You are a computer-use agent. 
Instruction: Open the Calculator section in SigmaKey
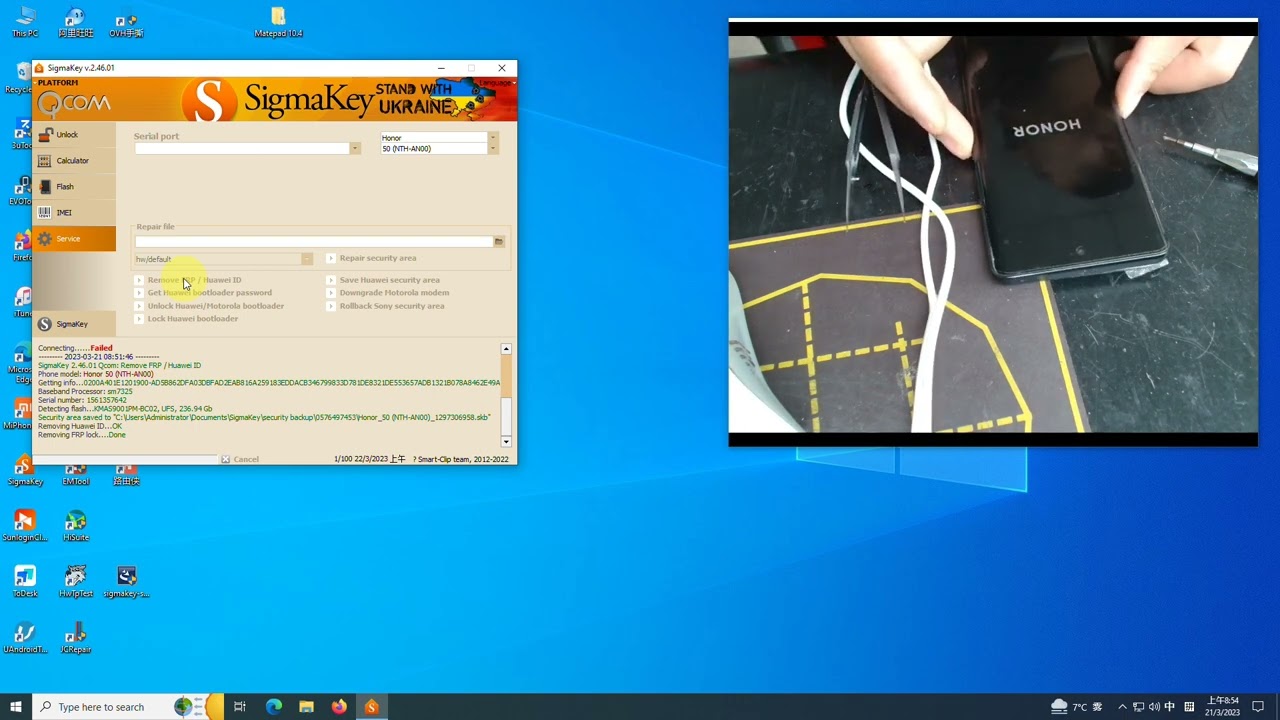click(74, 161)
